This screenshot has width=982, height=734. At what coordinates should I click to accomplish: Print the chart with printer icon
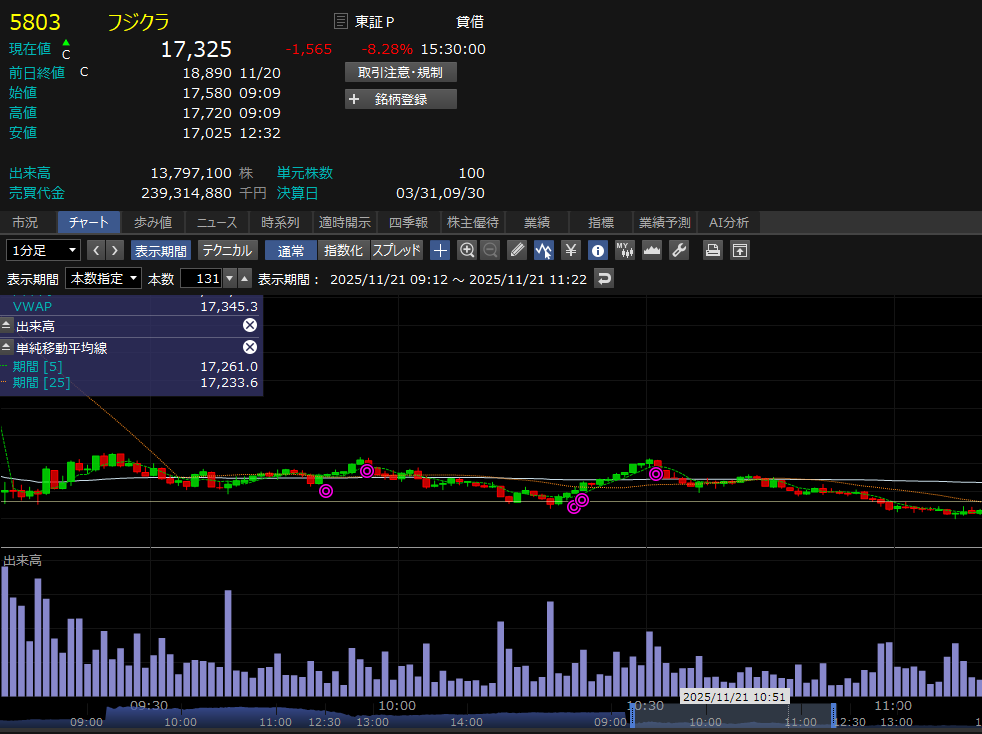click(713, 250)
